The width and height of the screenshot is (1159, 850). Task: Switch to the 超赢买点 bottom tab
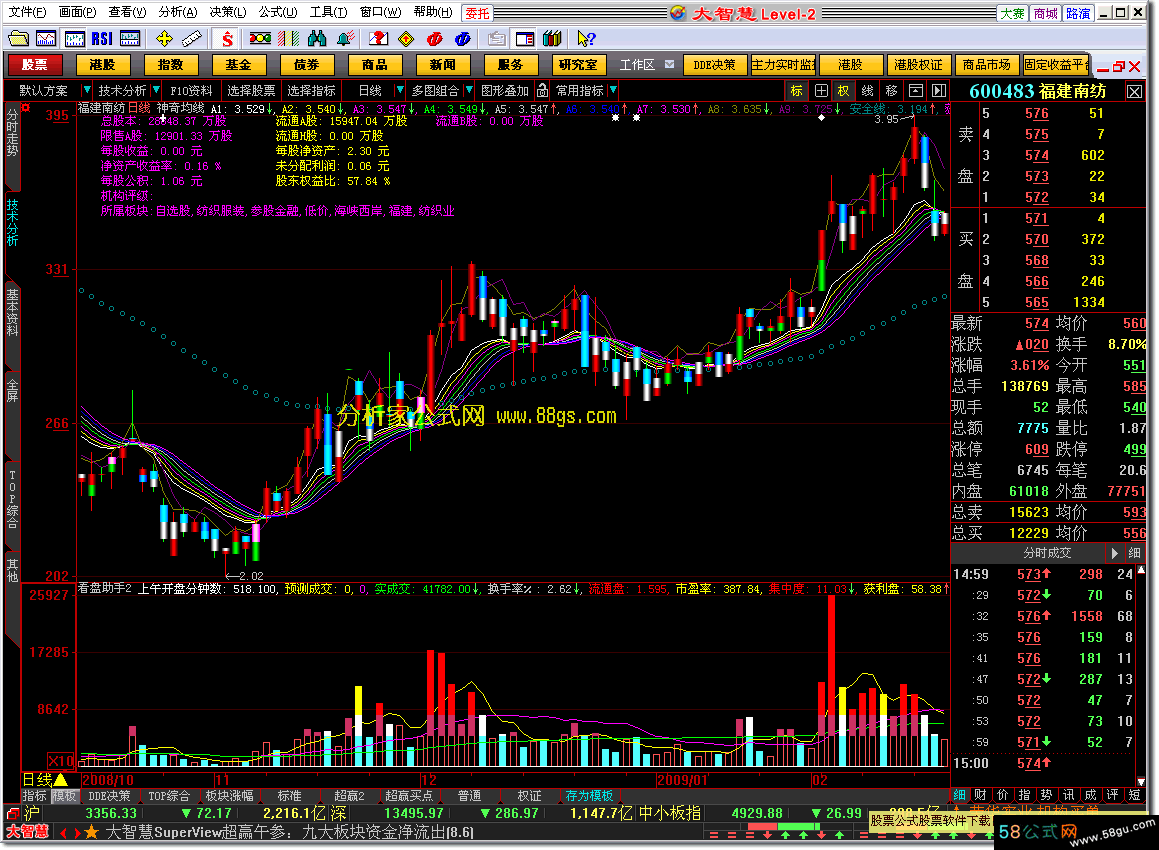coord(409,796)
